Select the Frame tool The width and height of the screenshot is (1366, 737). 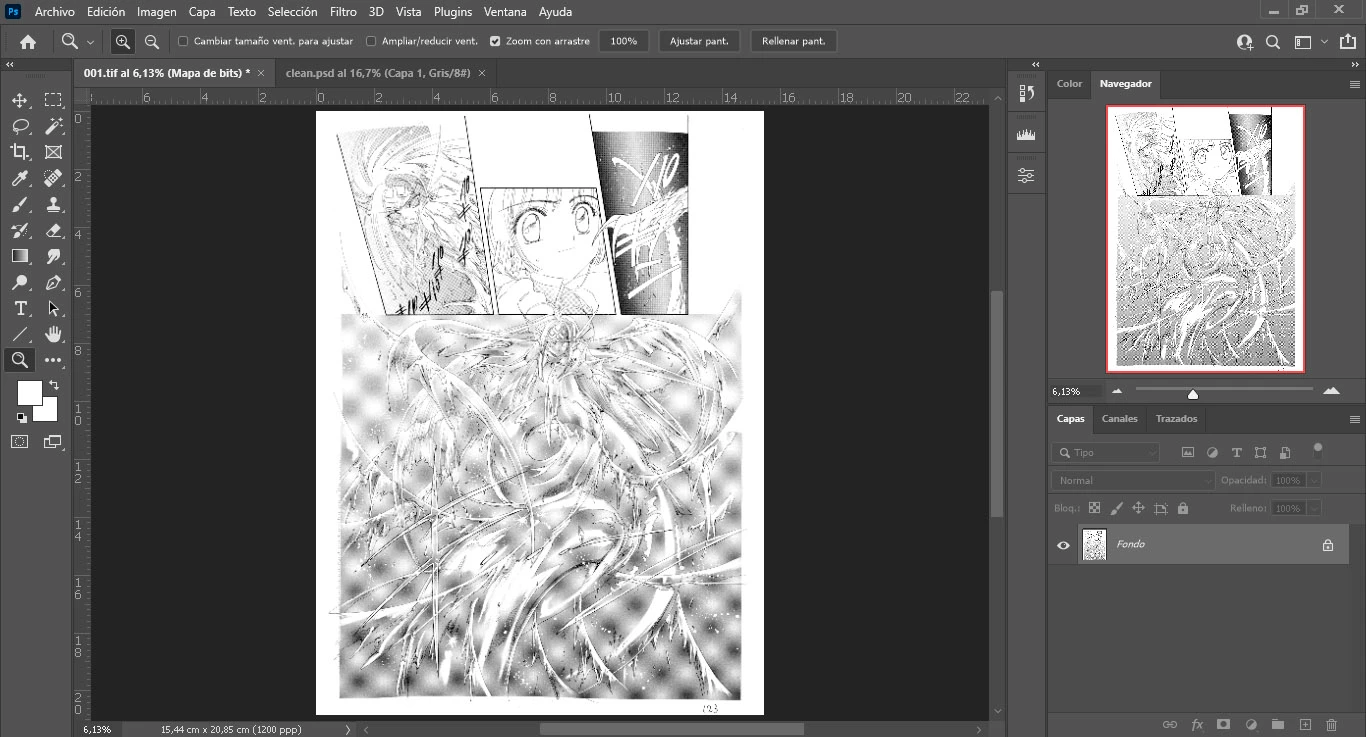(53, 152)
